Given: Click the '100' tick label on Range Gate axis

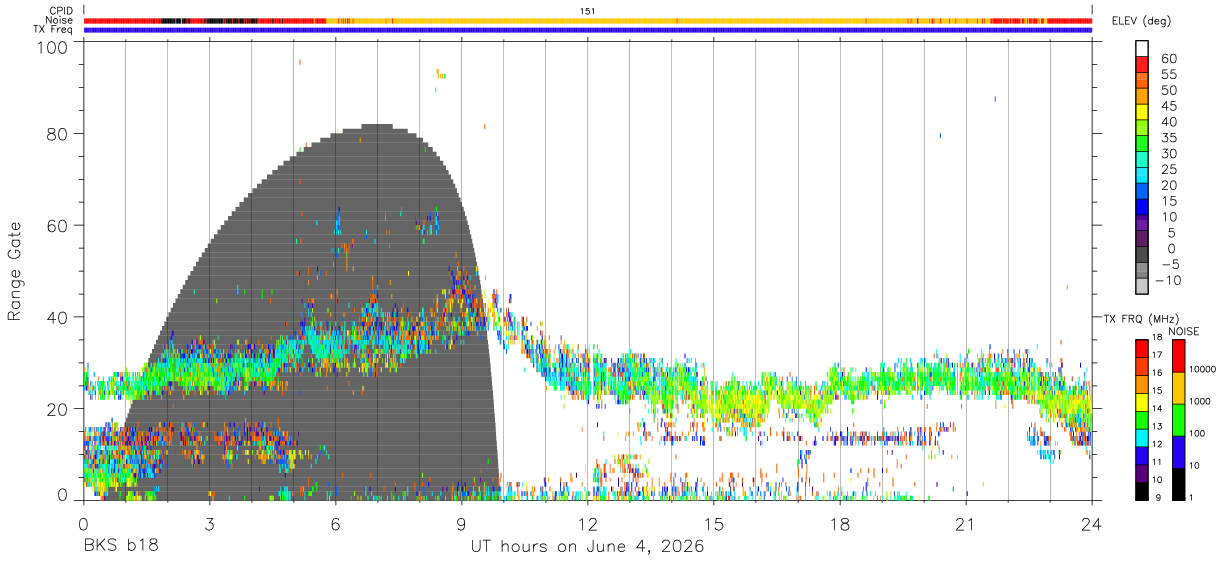Looking at the screenshot, I should 53,47.
